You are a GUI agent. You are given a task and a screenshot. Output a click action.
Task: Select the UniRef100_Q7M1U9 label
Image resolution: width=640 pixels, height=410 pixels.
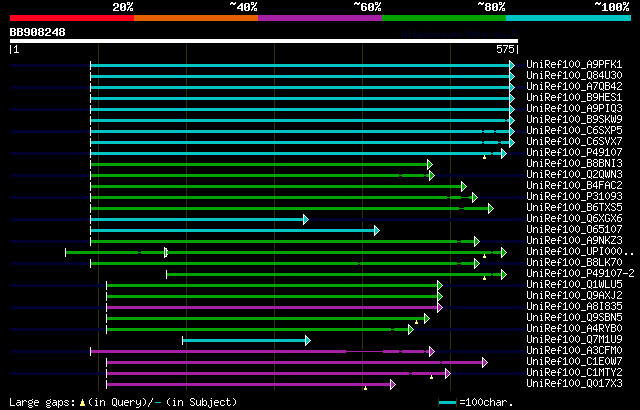click(574, 340)
